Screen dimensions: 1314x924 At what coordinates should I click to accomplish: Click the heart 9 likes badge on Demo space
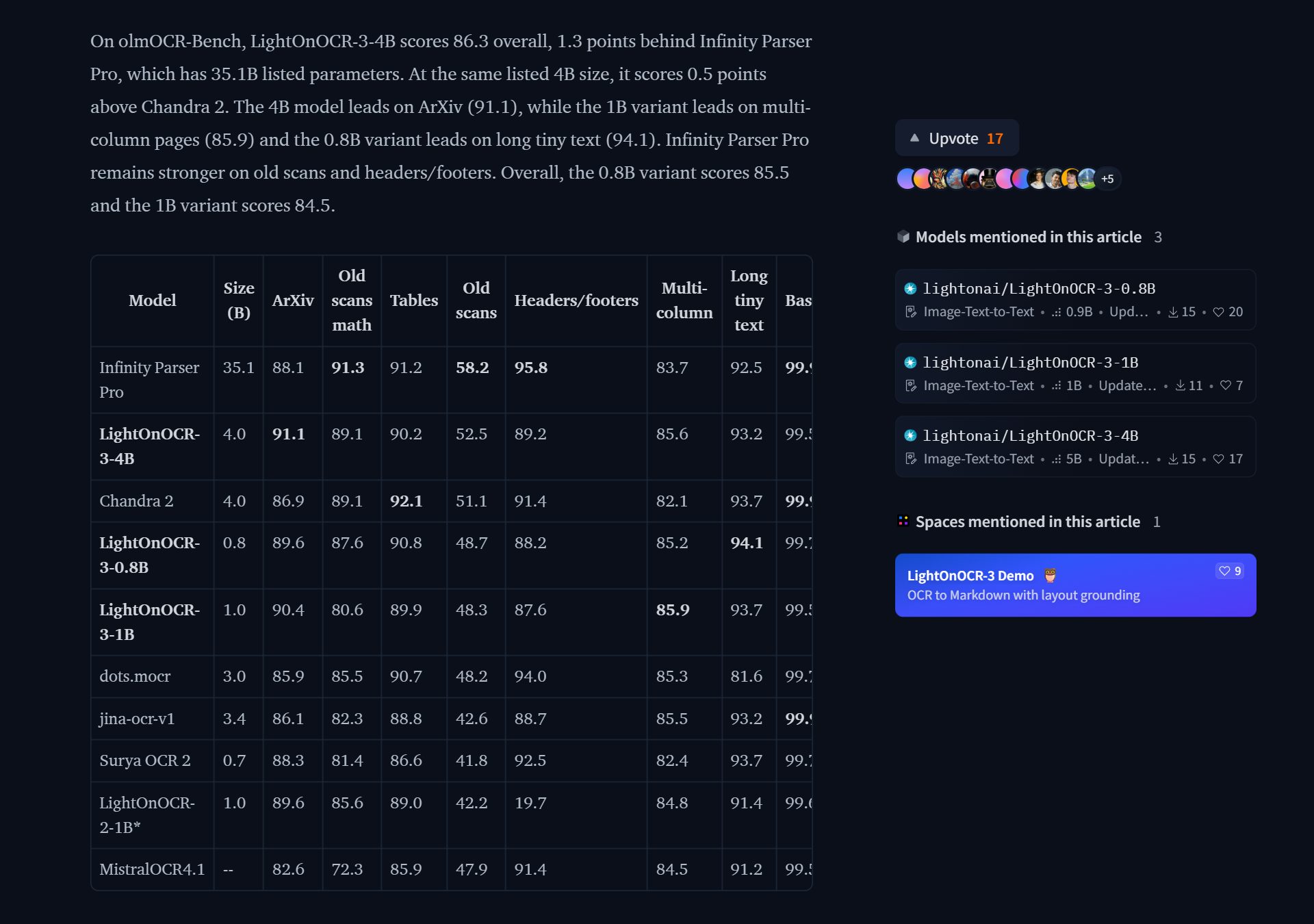point(1230,572)
